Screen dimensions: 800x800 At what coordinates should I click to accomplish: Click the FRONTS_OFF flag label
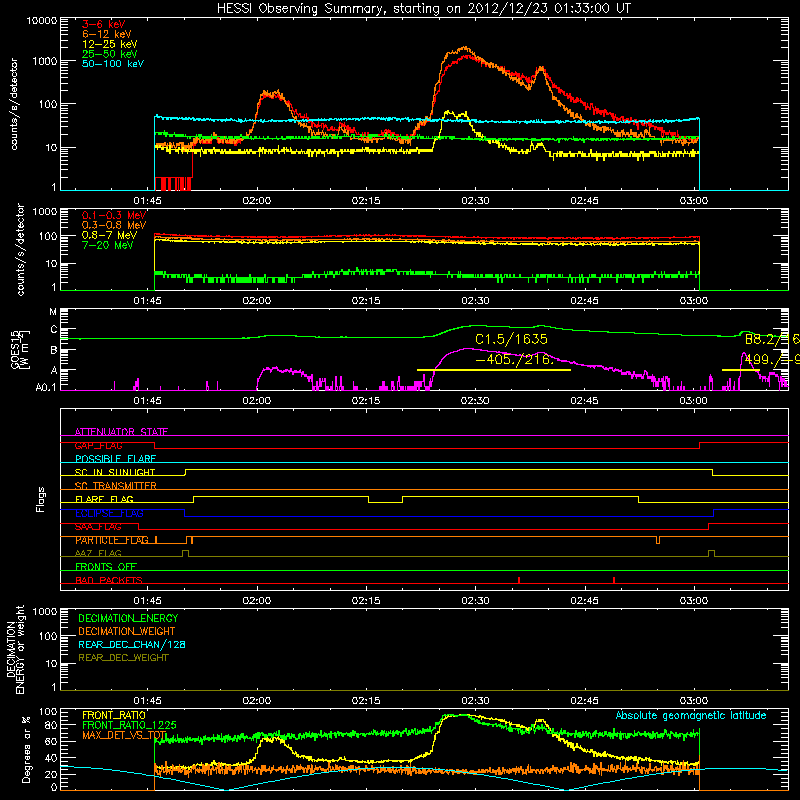(106, 567)
